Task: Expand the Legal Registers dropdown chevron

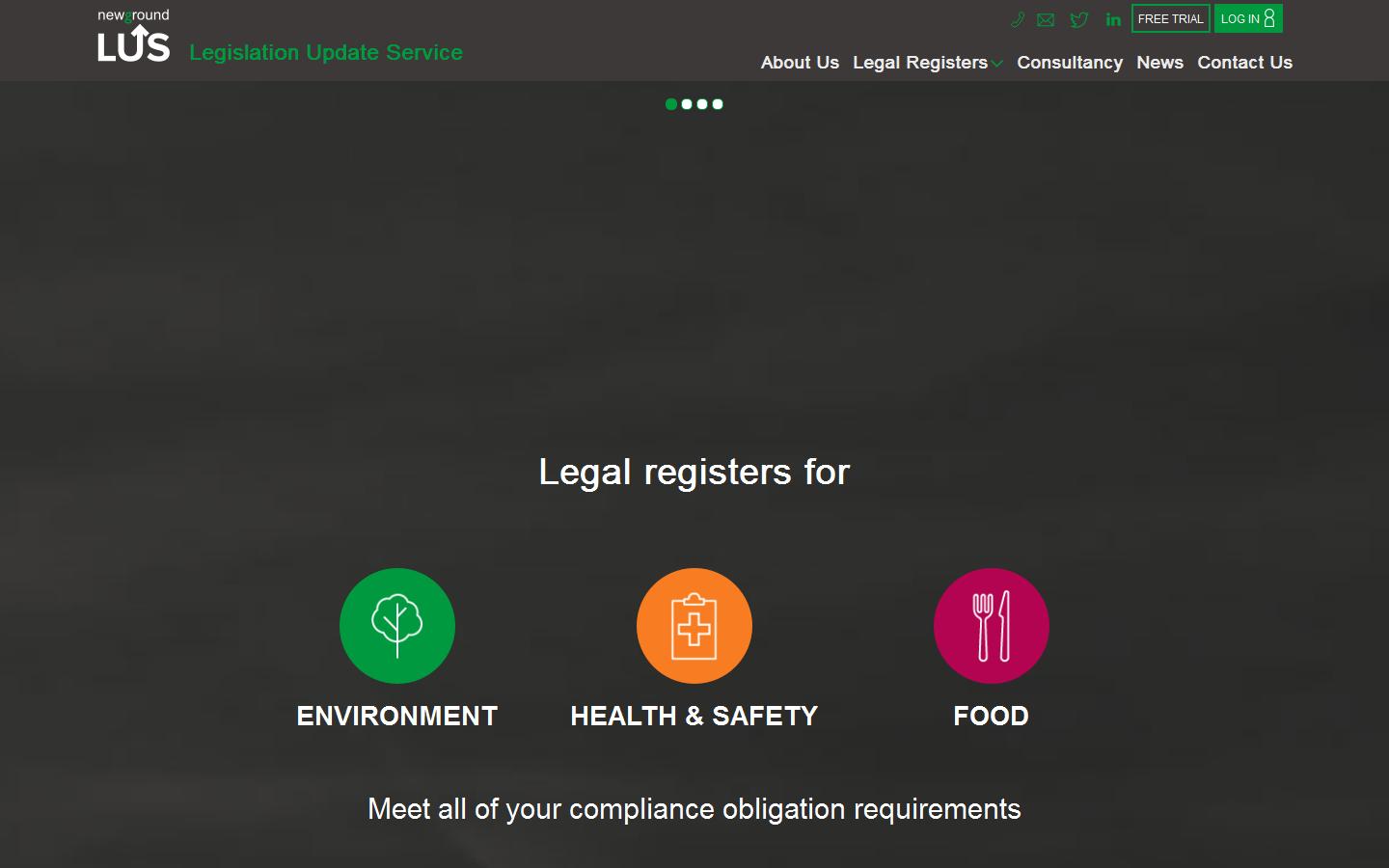Action: [997, 64]
